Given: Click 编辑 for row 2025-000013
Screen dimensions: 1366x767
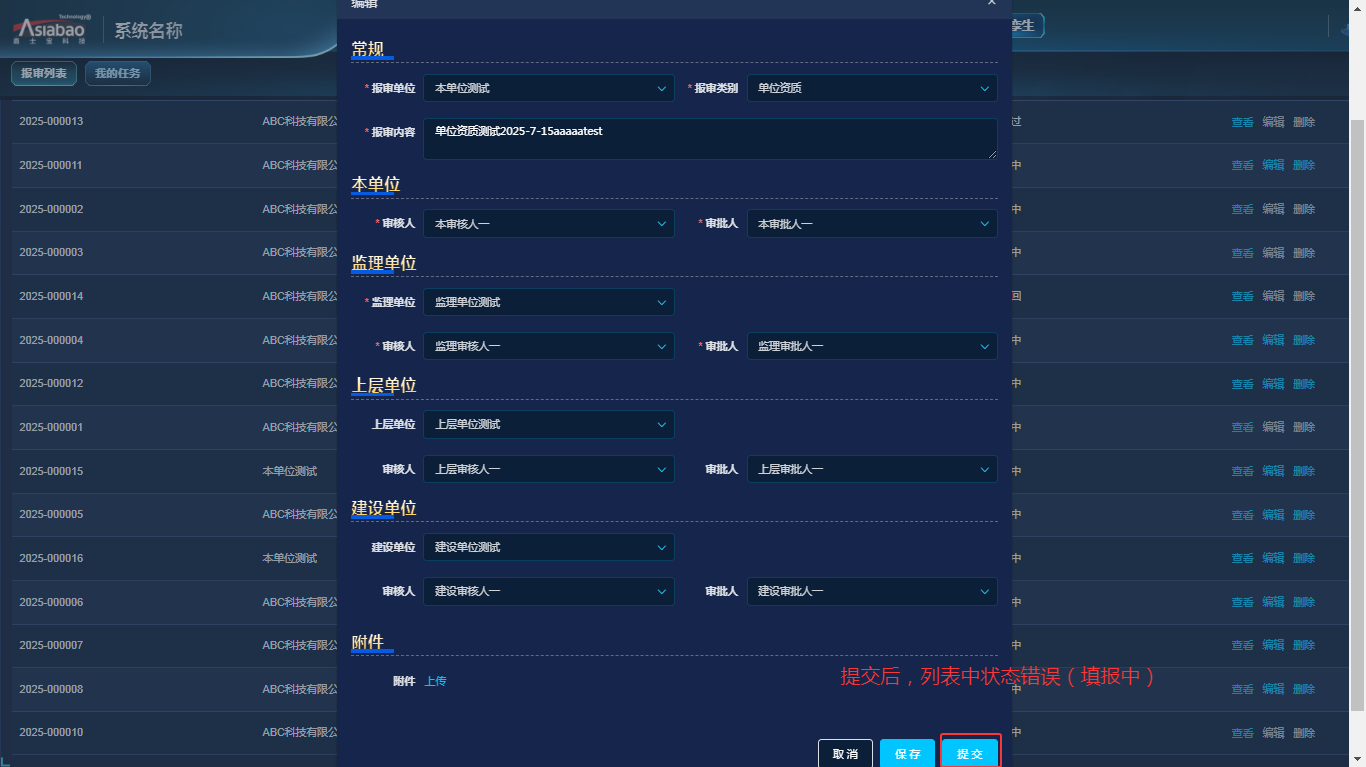Looking at the screenshot, I should point(1273,122).
